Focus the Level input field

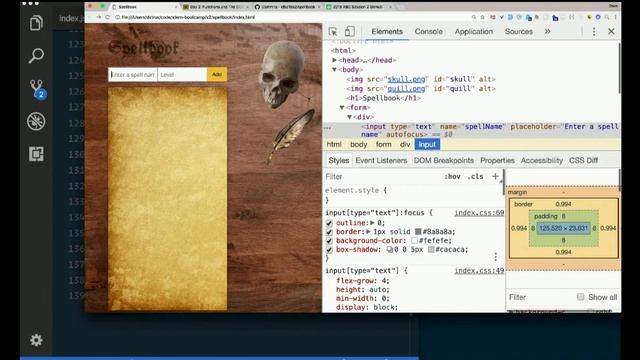[182, 75]
